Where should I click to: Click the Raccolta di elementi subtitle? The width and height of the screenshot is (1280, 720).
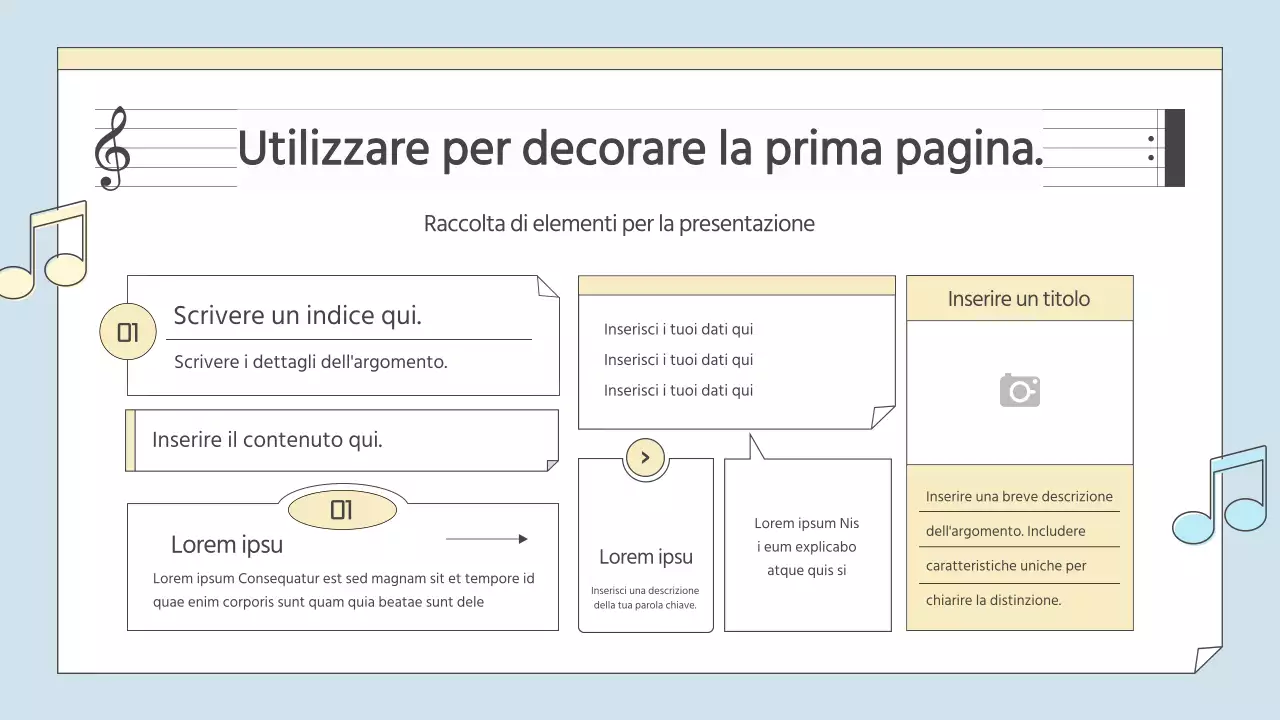point(619,223)
